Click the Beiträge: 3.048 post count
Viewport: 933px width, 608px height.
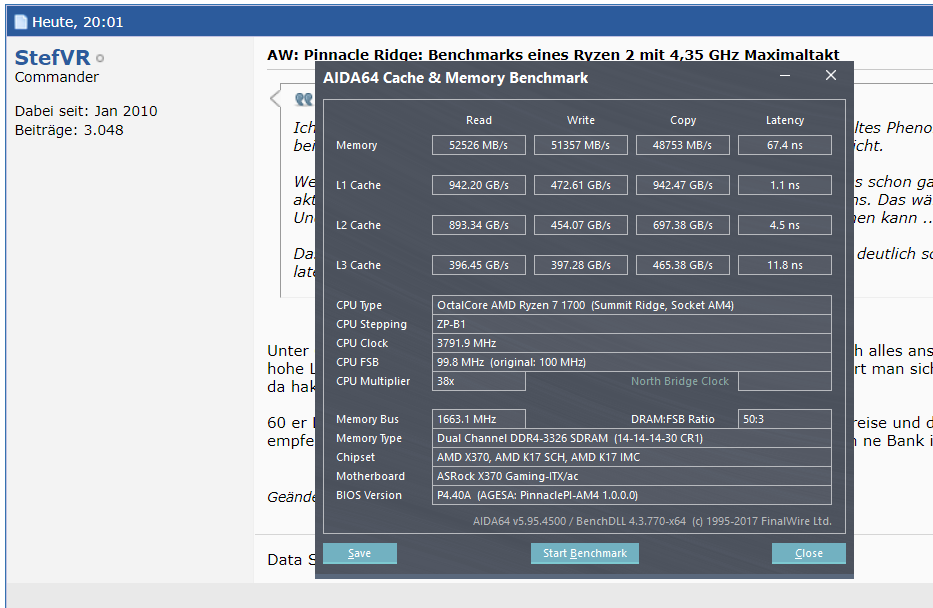[x=69, y=130]
